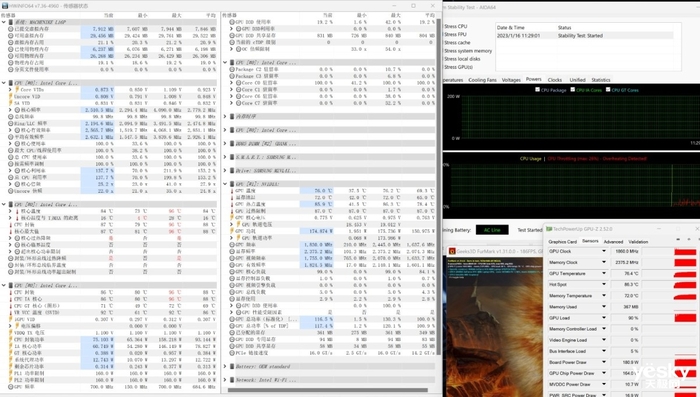Click the OC ratio limit sensor icon

(x=238, y=49)
